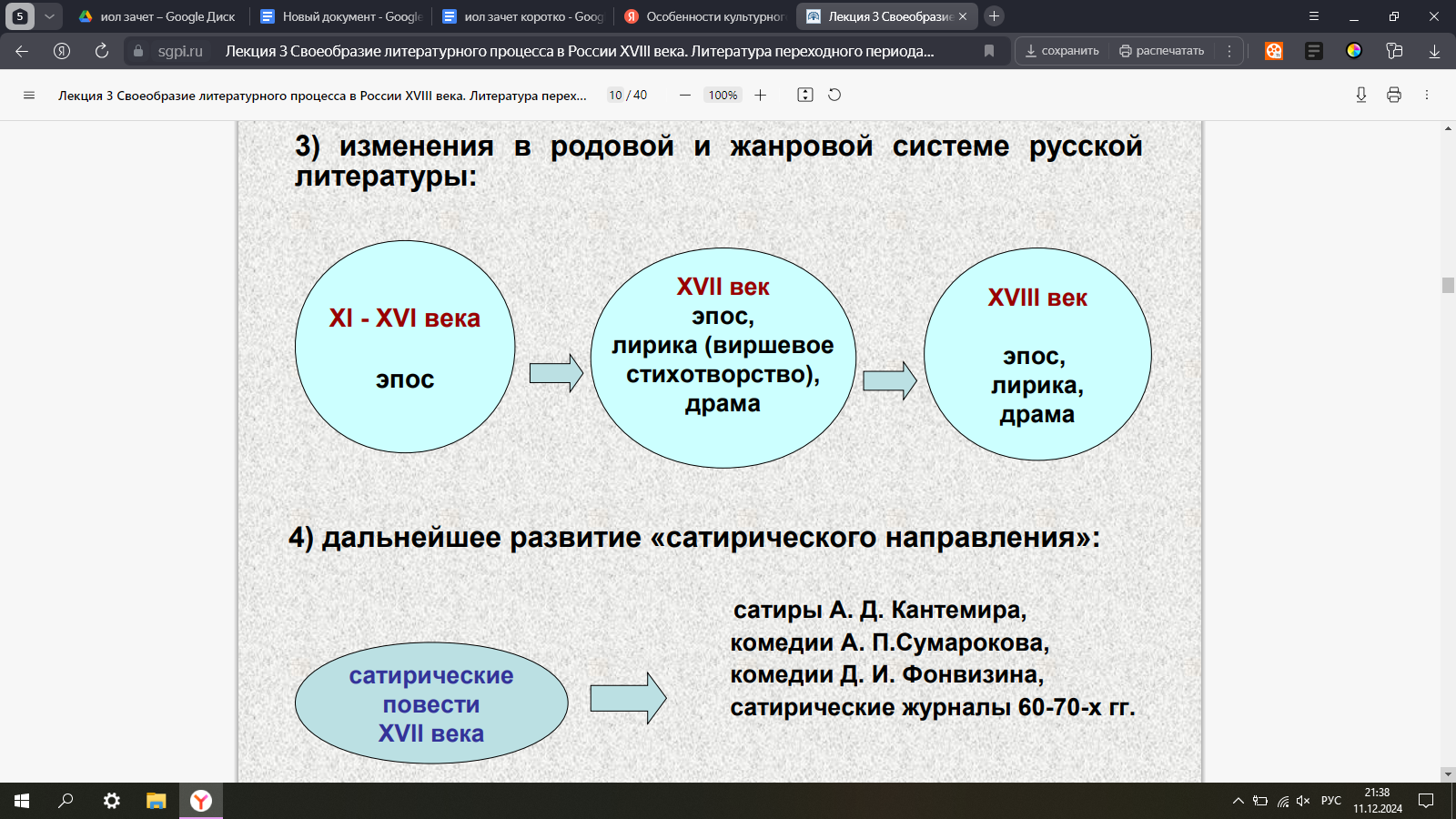
Task: Click the scrollbar up arrow
Action: [1448, 128]
